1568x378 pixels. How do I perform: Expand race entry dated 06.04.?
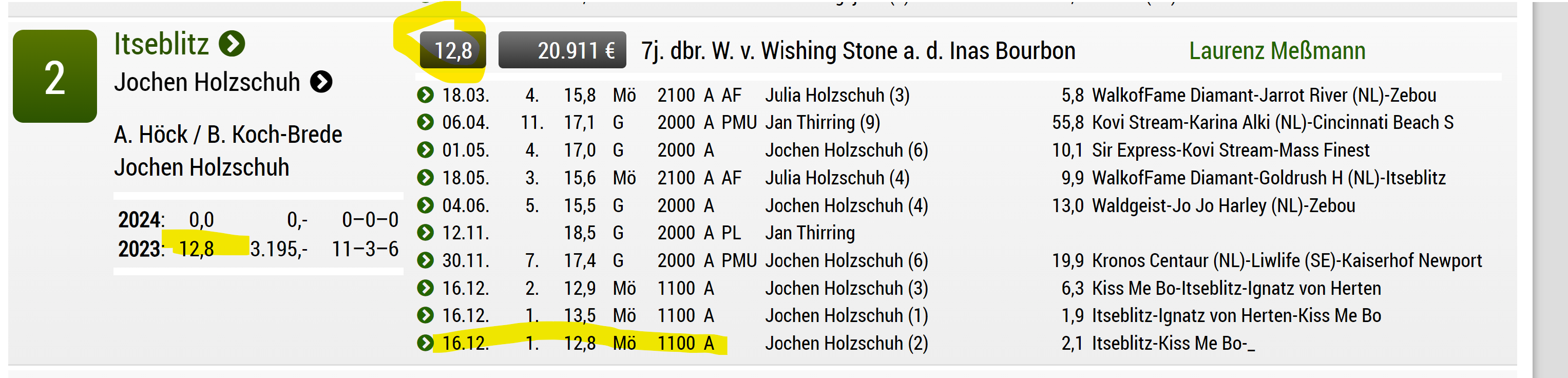tap(426, 122)
